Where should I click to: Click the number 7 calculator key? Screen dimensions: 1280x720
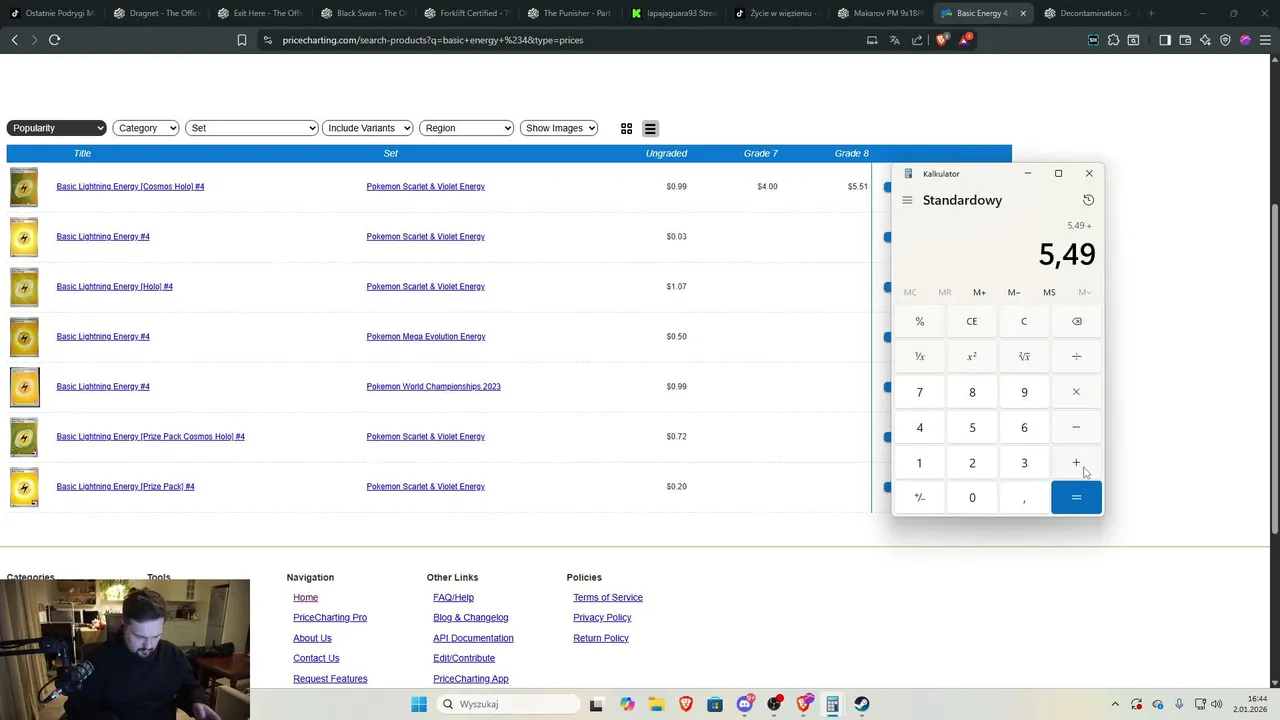920,392
